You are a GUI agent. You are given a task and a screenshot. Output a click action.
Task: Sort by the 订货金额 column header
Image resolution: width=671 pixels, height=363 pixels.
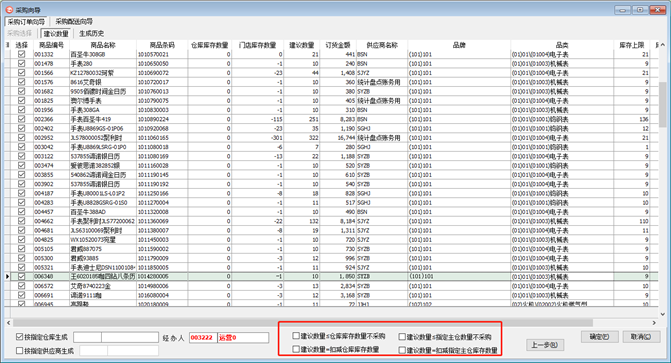click(x=338, y=45)
